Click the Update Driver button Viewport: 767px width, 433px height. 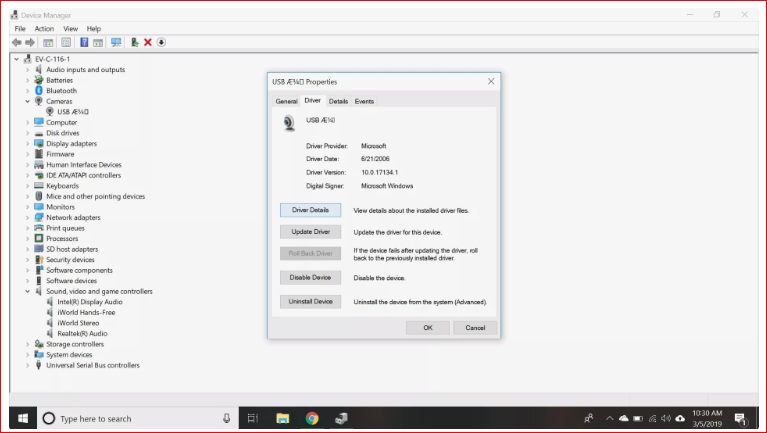click(311, 232)
